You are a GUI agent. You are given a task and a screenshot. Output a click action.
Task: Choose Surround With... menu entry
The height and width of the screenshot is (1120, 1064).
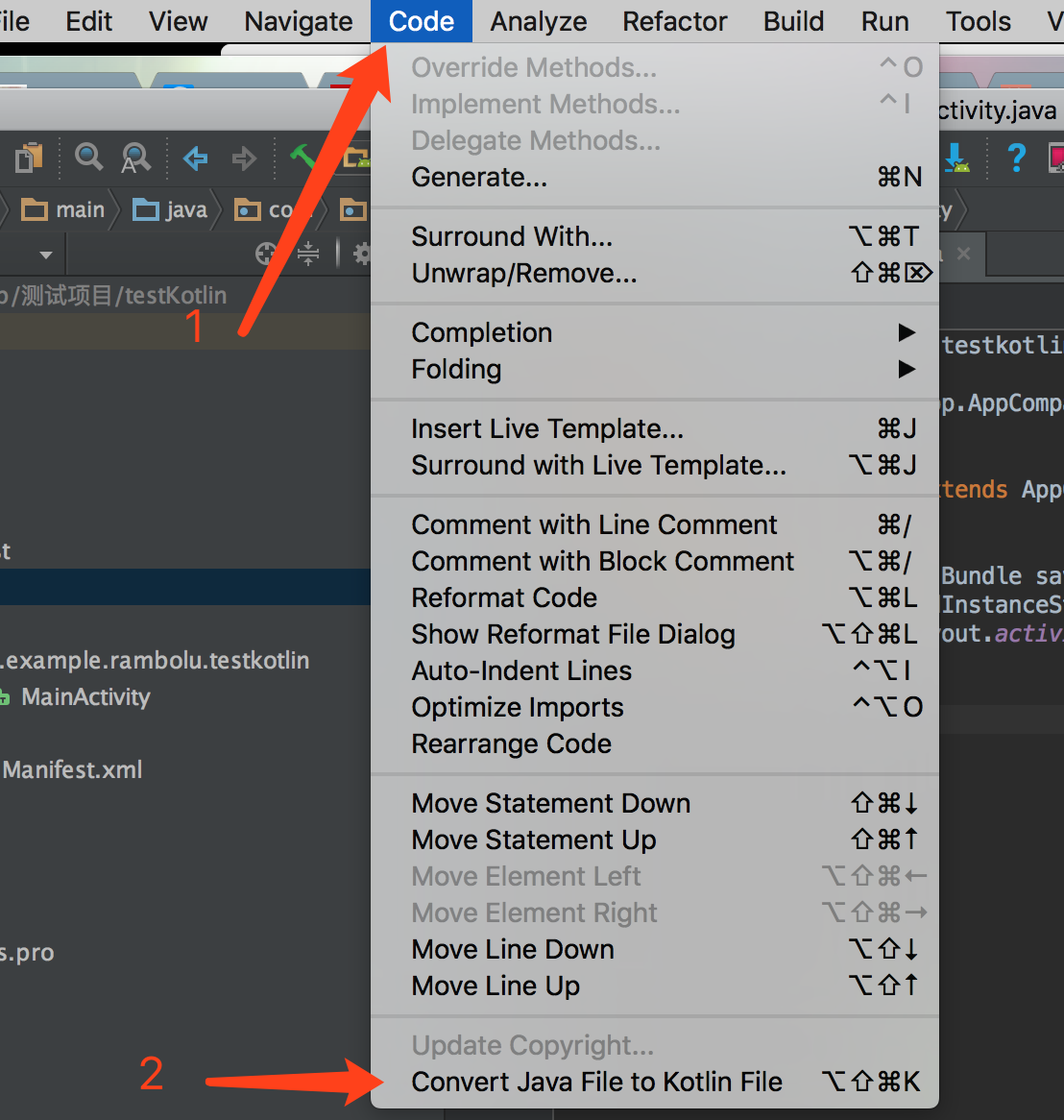(x=655, y=236)
